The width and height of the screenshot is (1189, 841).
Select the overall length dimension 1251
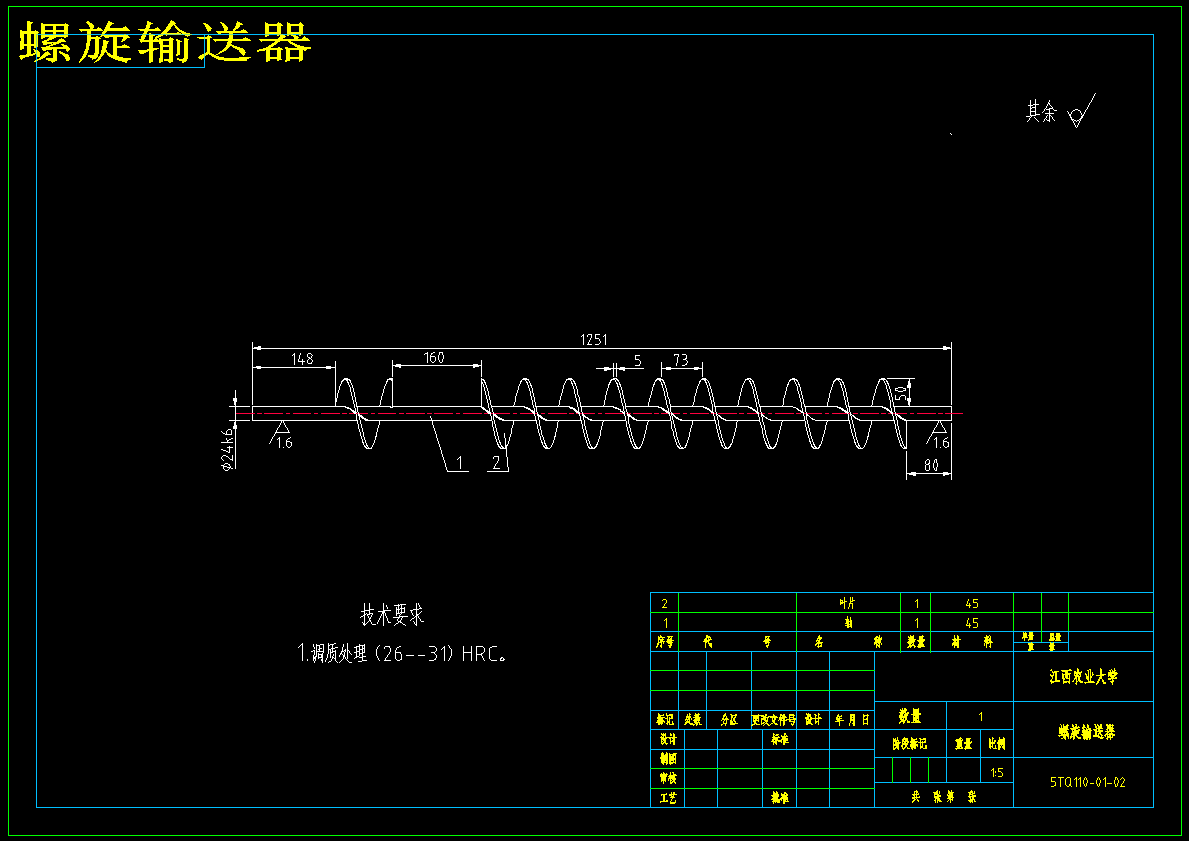click(x=594, y=340)
